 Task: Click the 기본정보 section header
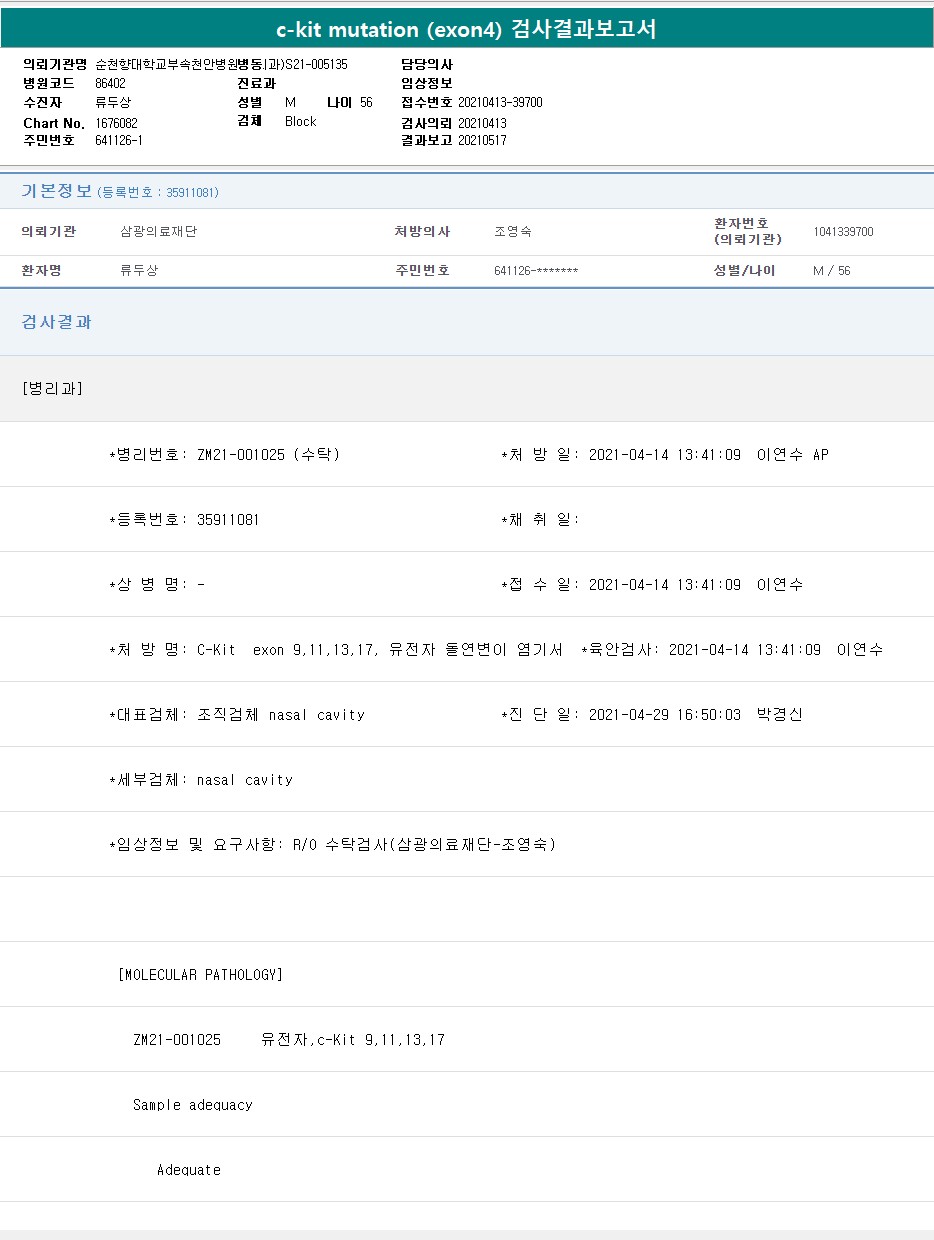point(56,191)
